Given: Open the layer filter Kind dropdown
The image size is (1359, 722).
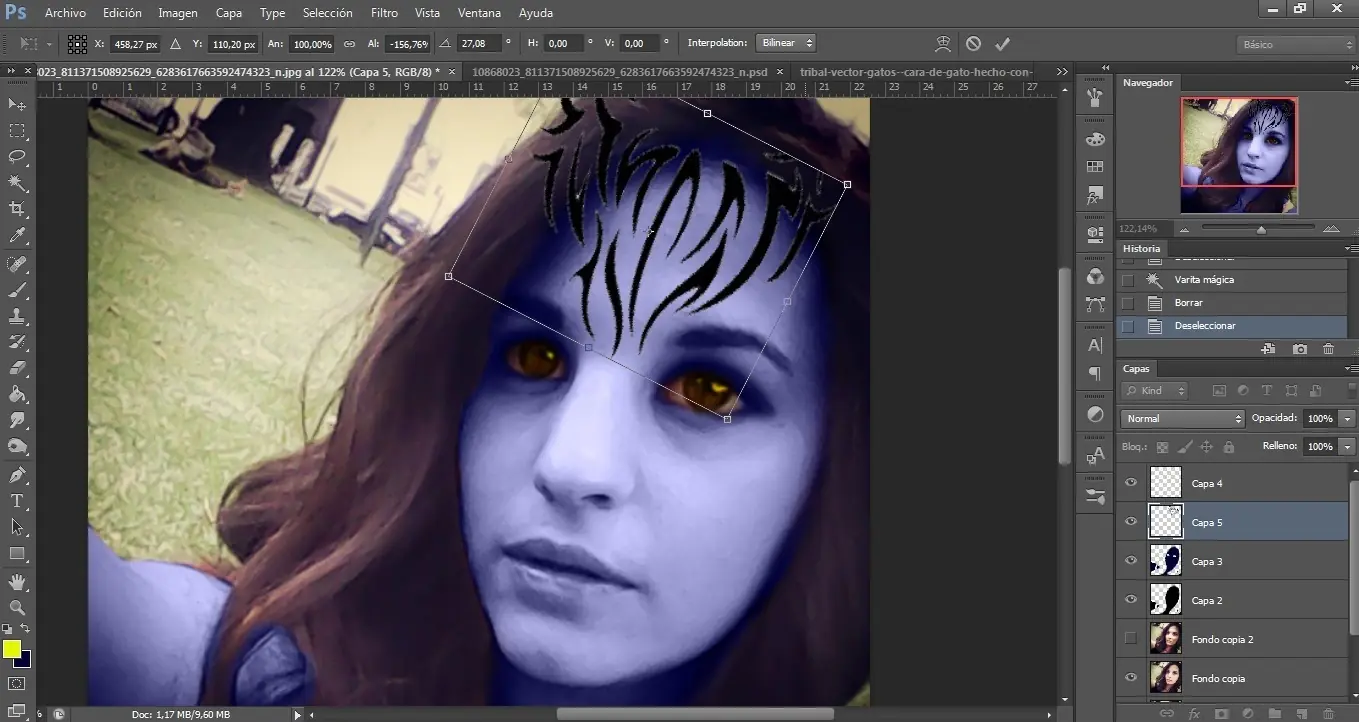Looking at the screenshot, I should 1155,391.
